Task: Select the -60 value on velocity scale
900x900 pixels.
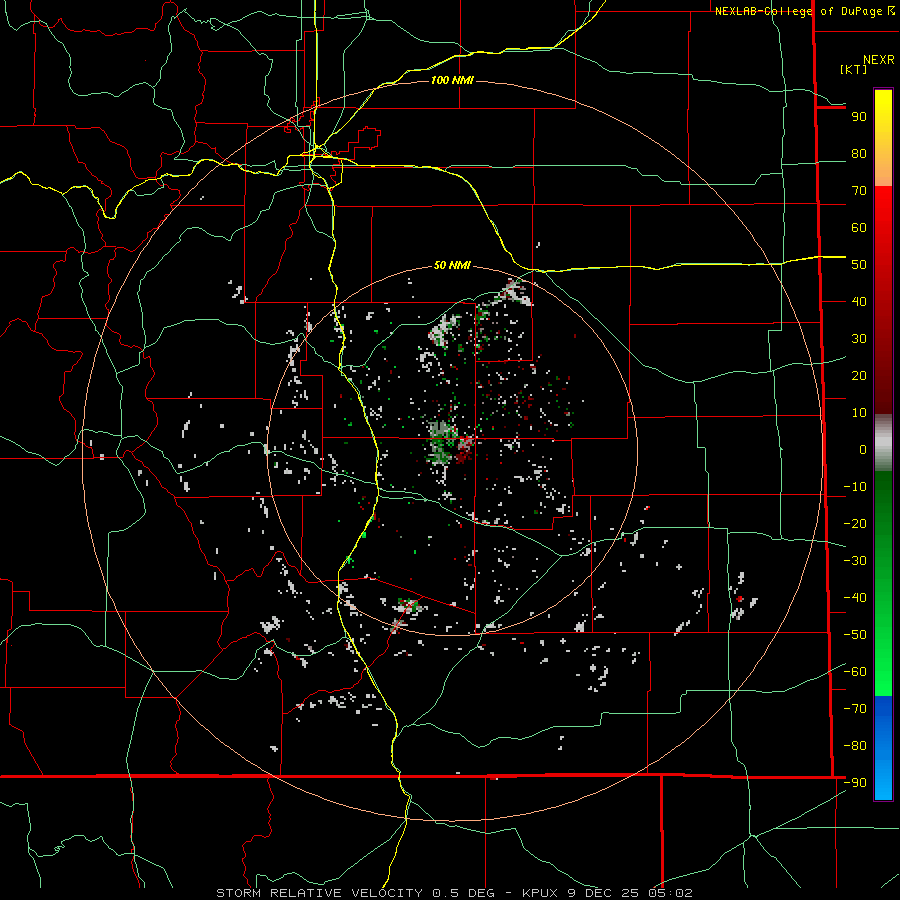Action: 855,672
